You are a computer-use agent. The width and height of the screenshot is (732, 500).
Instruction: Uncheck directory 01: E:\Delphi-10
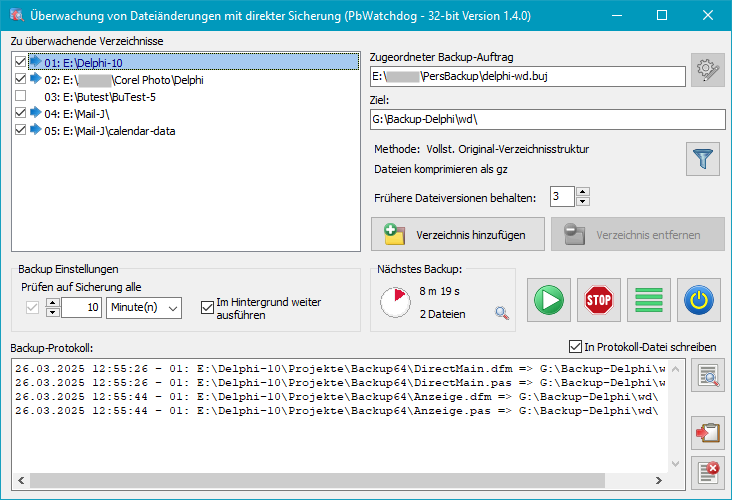(21, 61)
